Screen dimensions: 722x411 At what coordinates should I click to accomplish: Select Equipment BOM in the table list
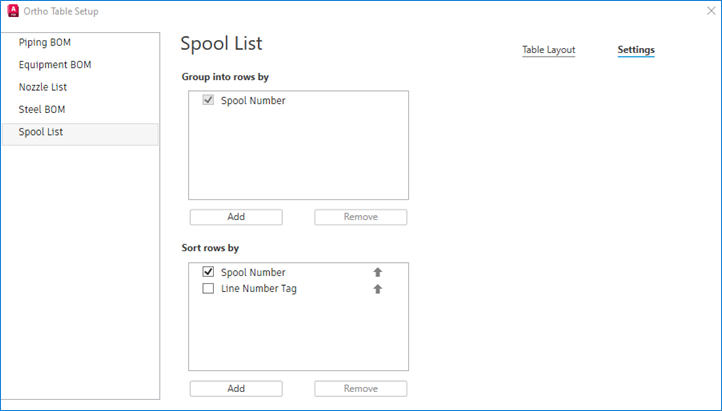click(x=55, y=65)
